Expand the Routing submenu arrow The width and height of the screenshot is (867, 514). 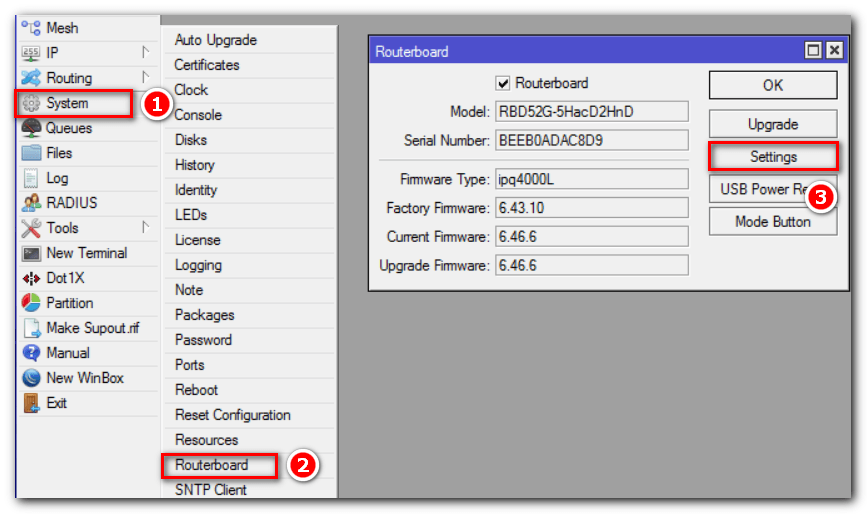point(145,77)
